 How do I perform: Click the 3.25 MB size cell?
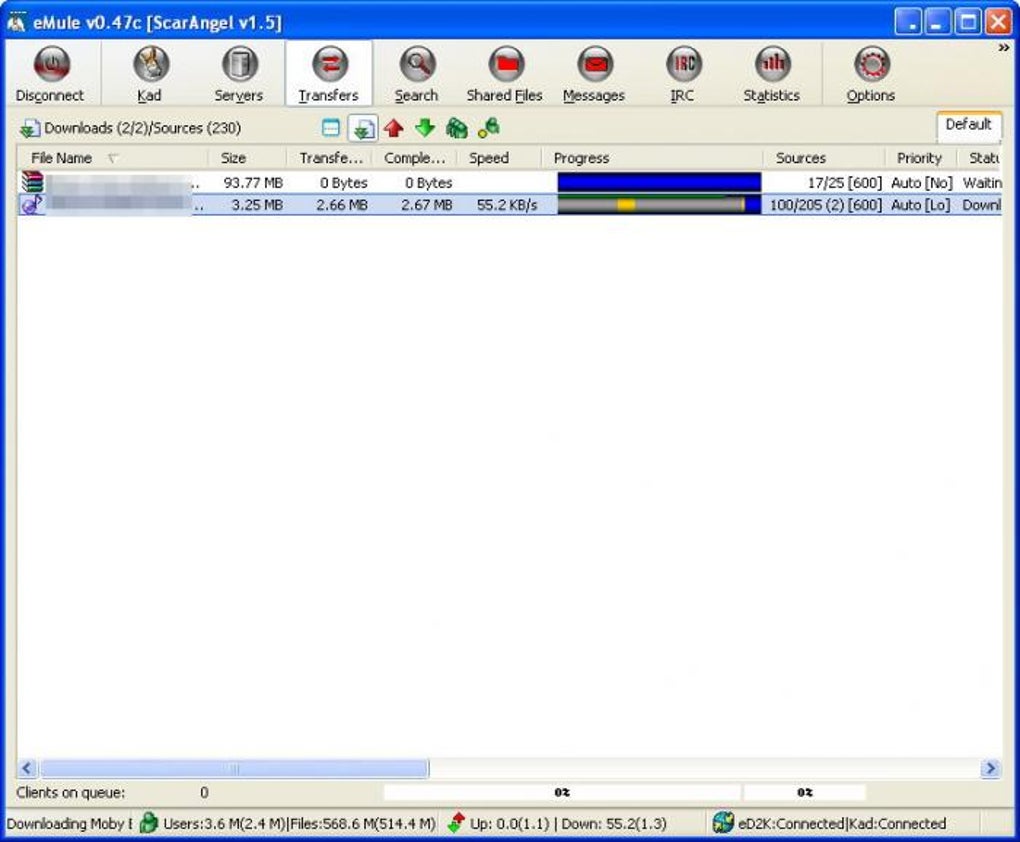tap(257, 205)
